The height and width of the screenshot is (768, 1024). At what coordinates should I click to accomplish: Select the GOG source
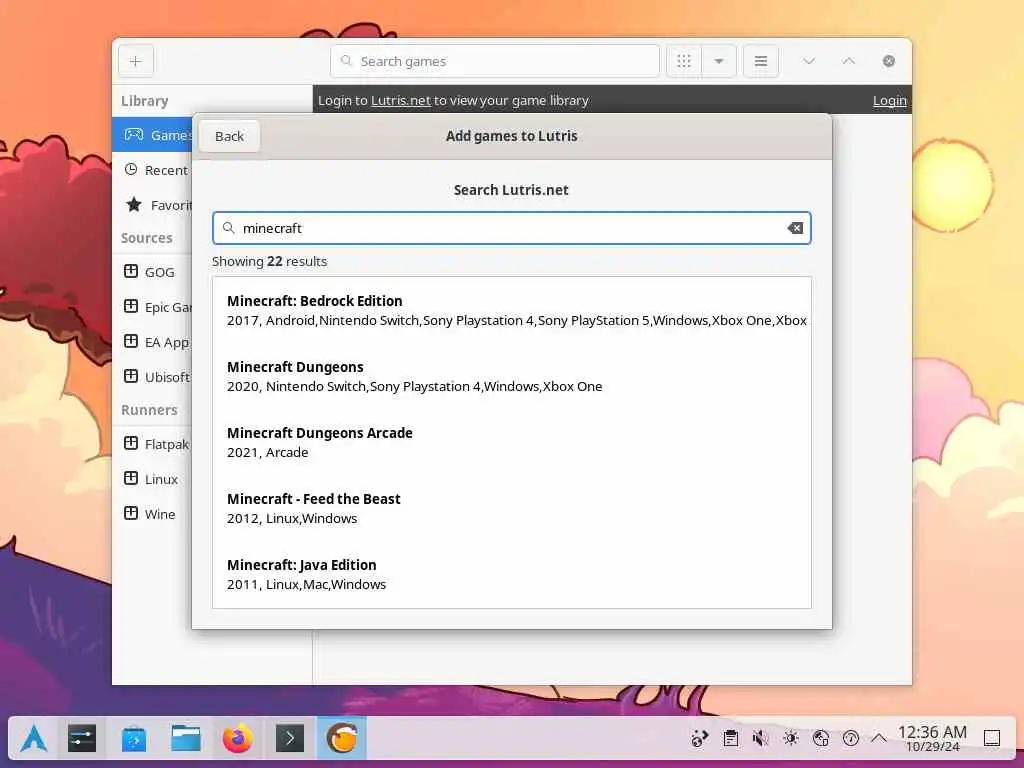152,272
